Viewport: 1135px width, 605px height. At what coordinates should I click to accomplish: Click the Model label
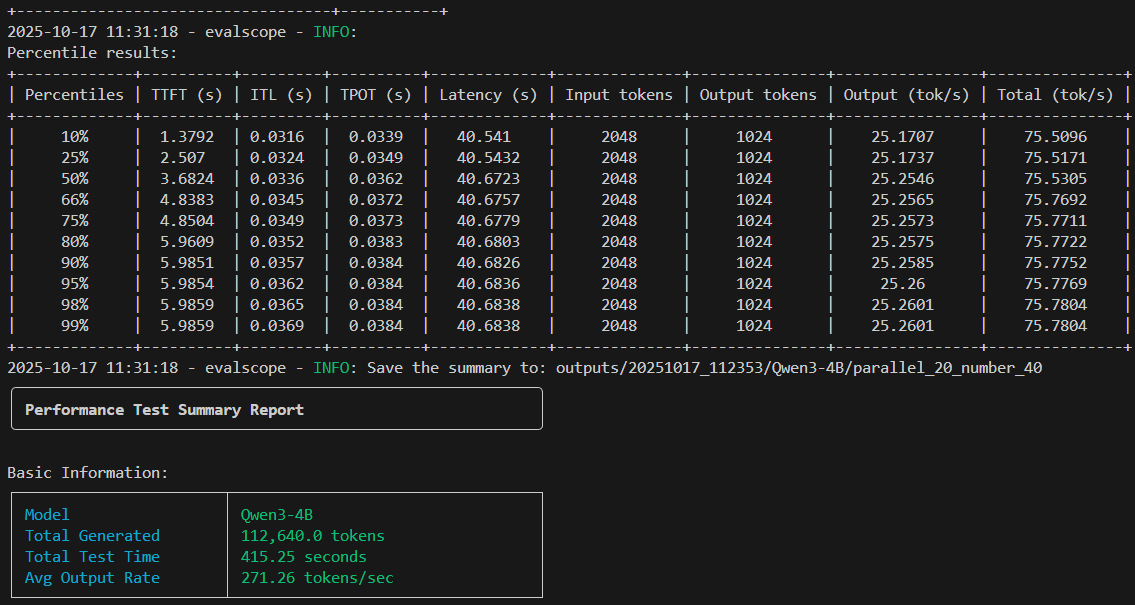point(47,515)
